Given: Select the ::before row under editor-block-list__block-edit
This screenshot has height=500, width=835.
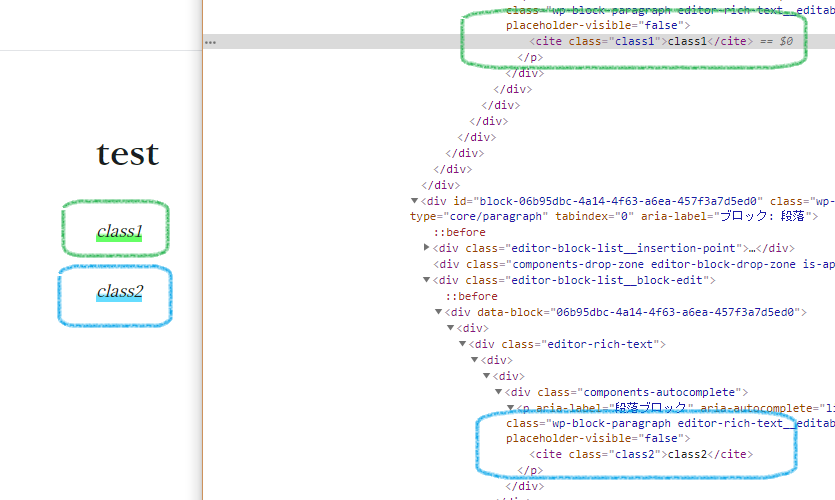Looking at the screenshot, I should [472, 296].
